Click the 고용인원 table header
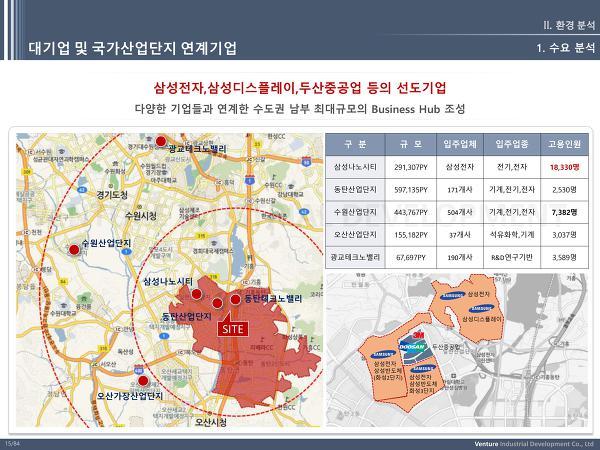 pos(564,144)
